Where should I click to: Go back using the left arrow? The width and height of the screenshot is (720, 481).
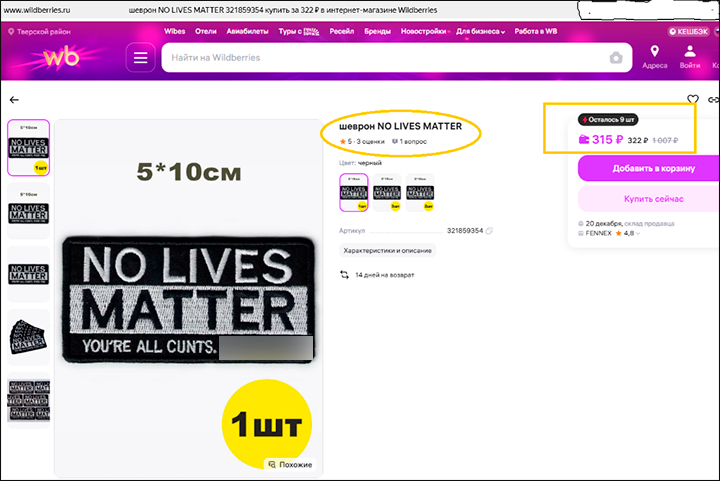[14, 100]
